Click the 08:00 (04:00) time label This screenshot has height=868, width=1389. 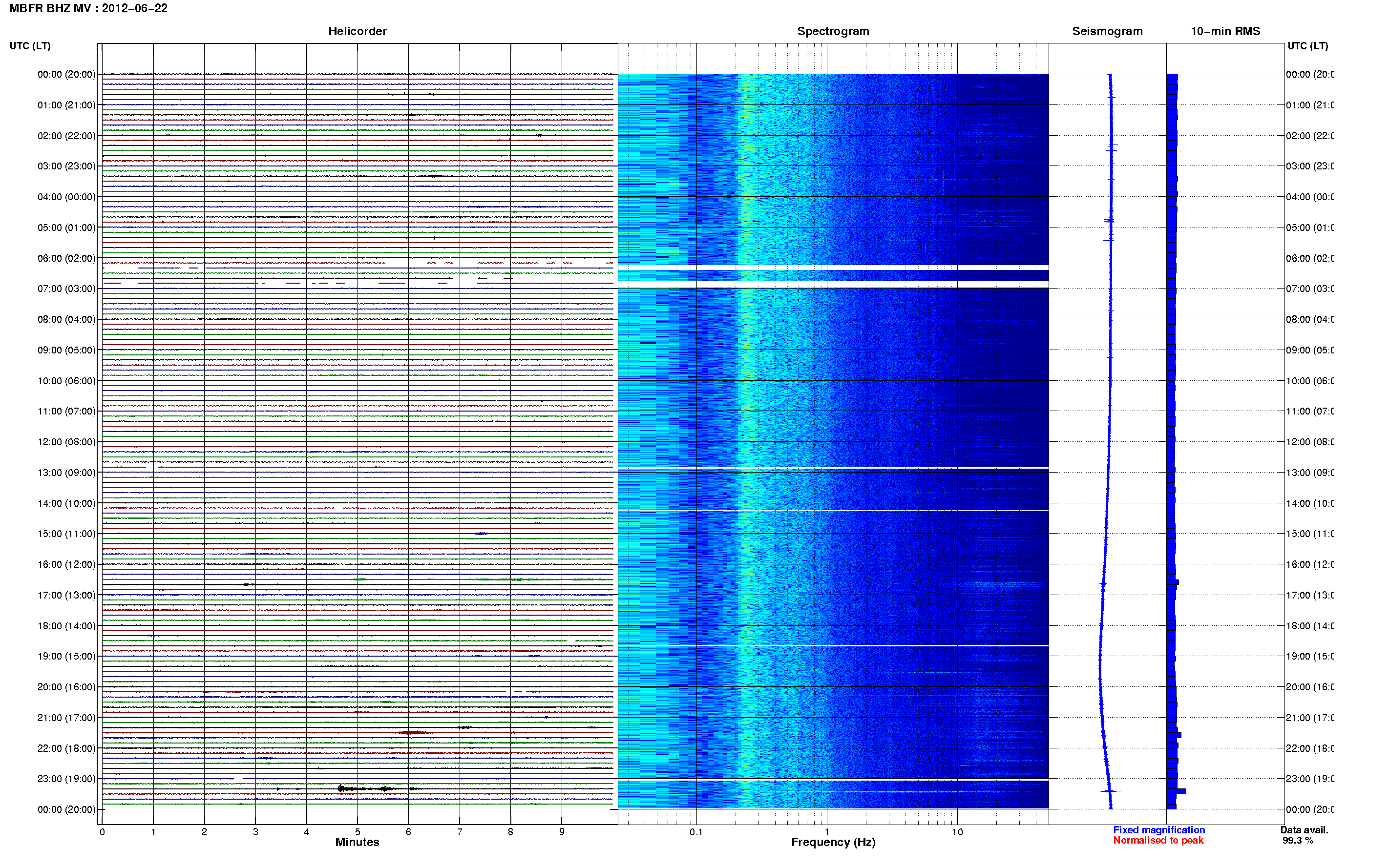tap(66, 319)
